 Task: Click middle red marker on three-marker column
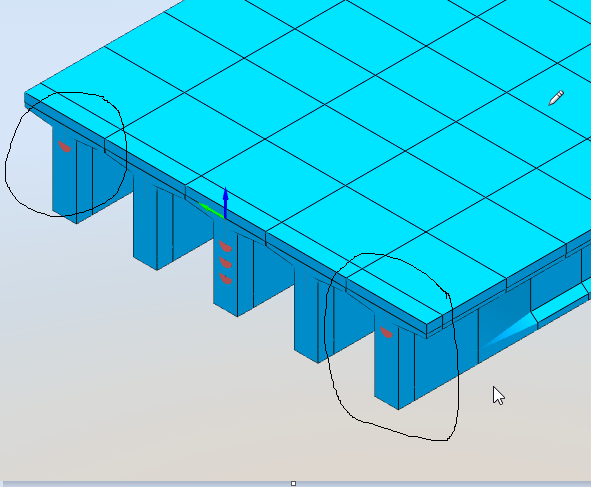coord(225,262)
